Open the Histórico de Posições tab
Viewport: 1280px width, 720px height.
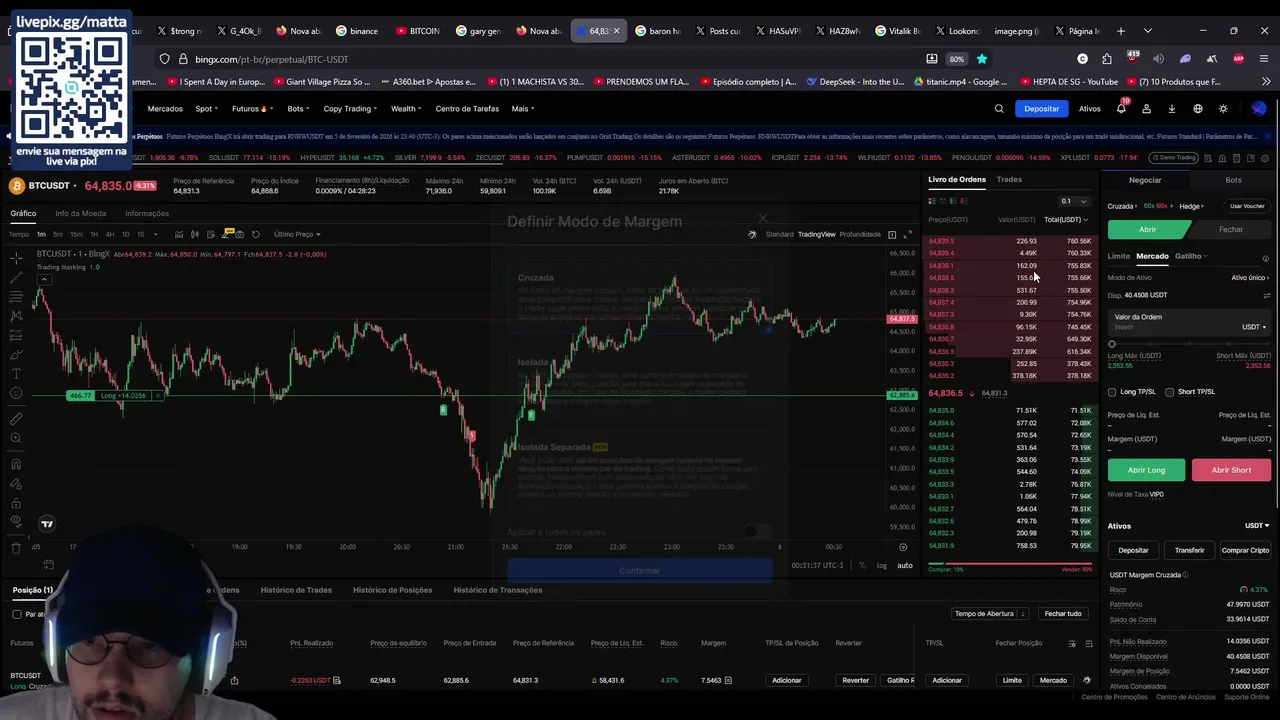[x=392, y=590]
